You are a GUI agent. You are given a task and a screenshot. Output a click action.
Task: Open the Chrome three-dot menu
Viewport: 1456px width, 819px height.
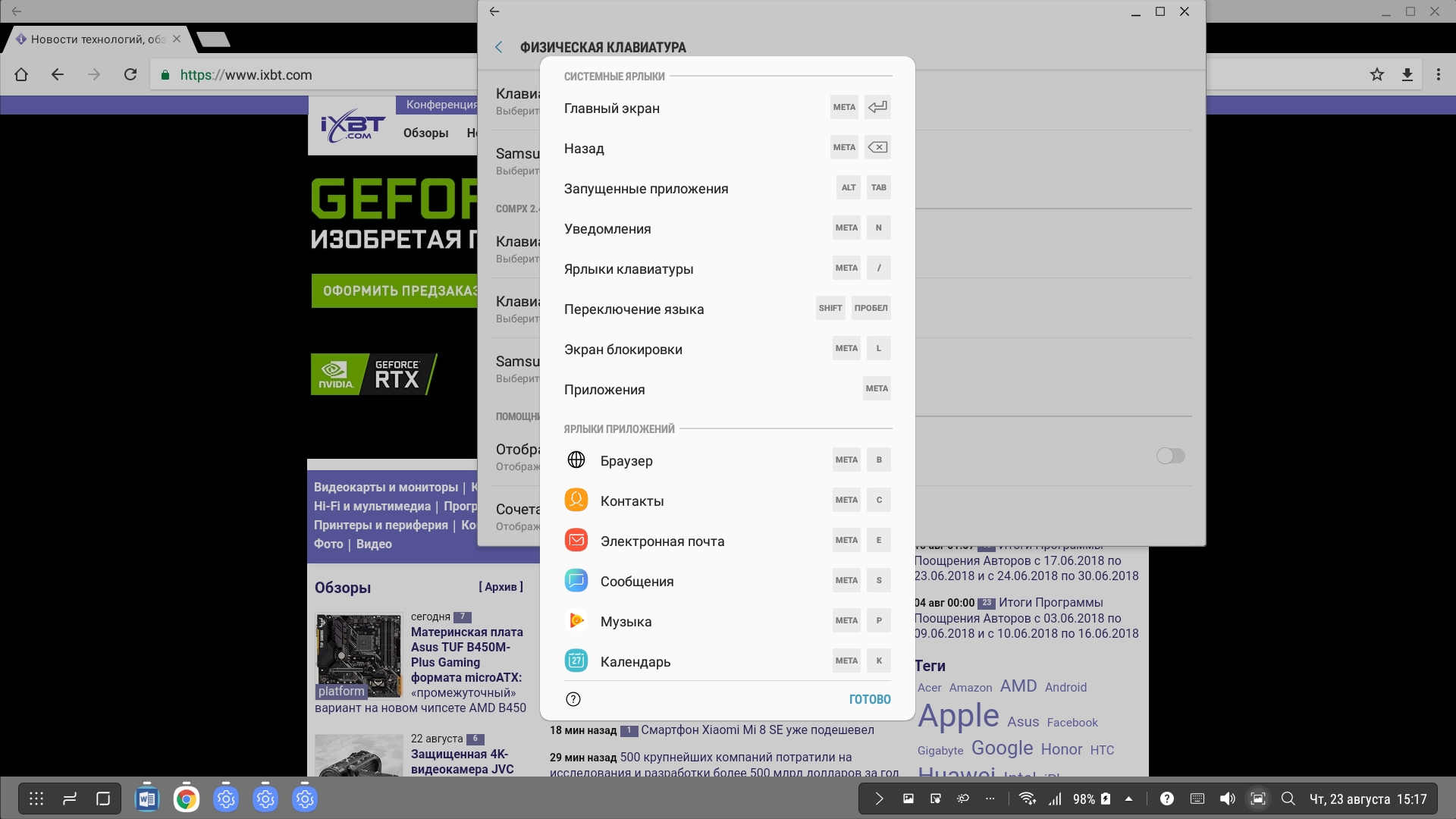tap(1438, 74)
